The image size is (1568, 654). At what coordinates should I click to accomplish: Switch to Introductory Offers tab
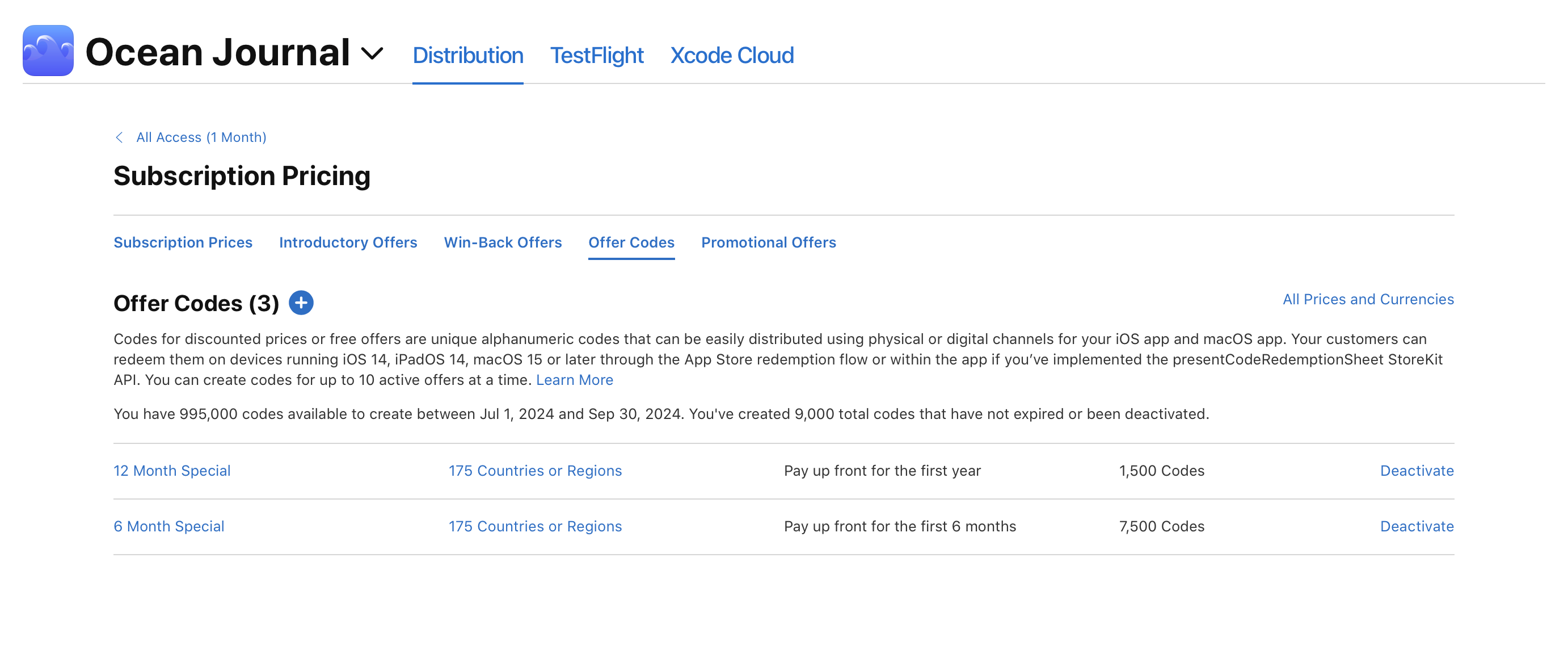347,241
